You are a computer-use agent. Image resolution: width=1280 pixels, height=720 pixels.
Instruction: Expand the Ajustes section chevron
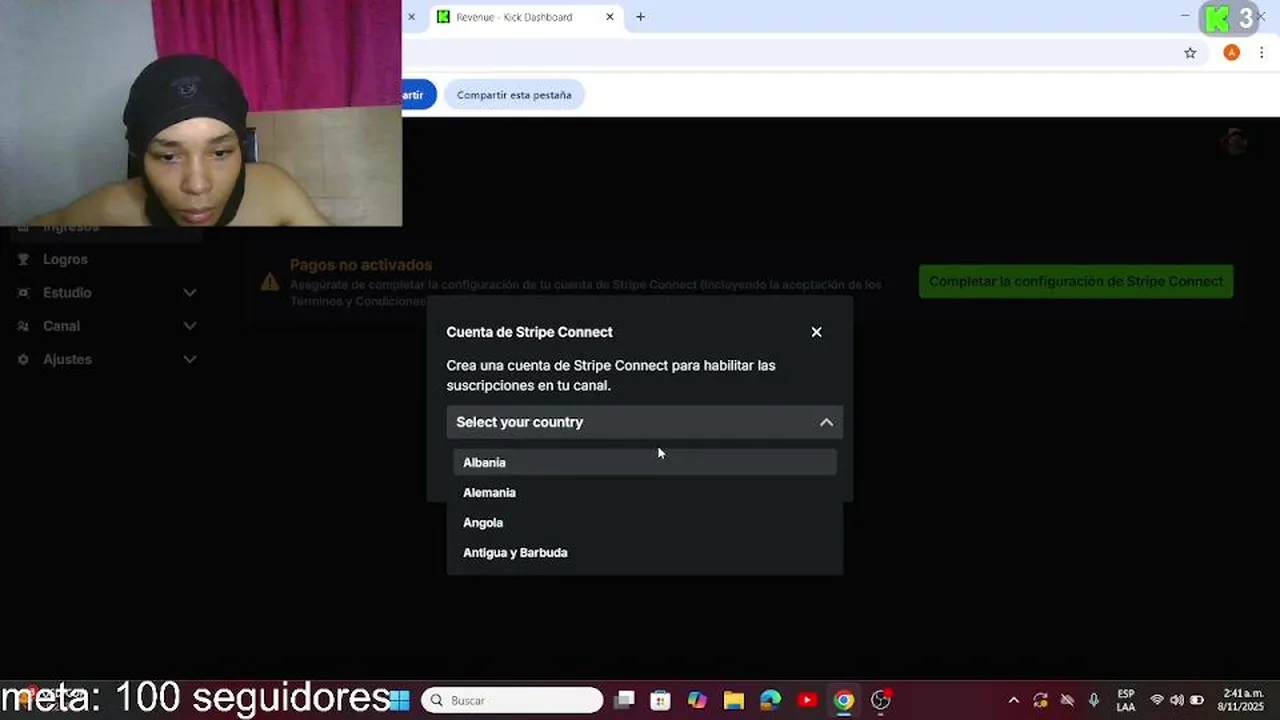[190, 359]
